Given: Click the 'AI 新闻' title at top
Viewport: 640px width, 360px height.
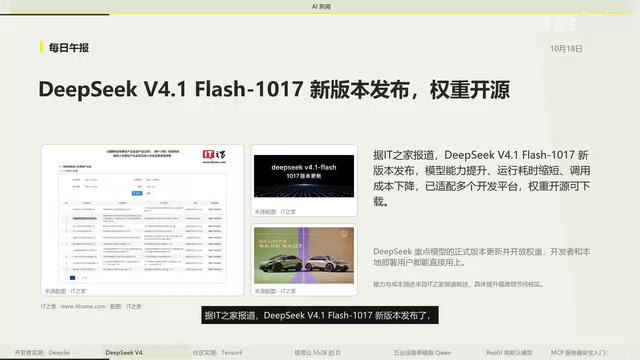Looking at the screenshot, I should tap(321, 7).
